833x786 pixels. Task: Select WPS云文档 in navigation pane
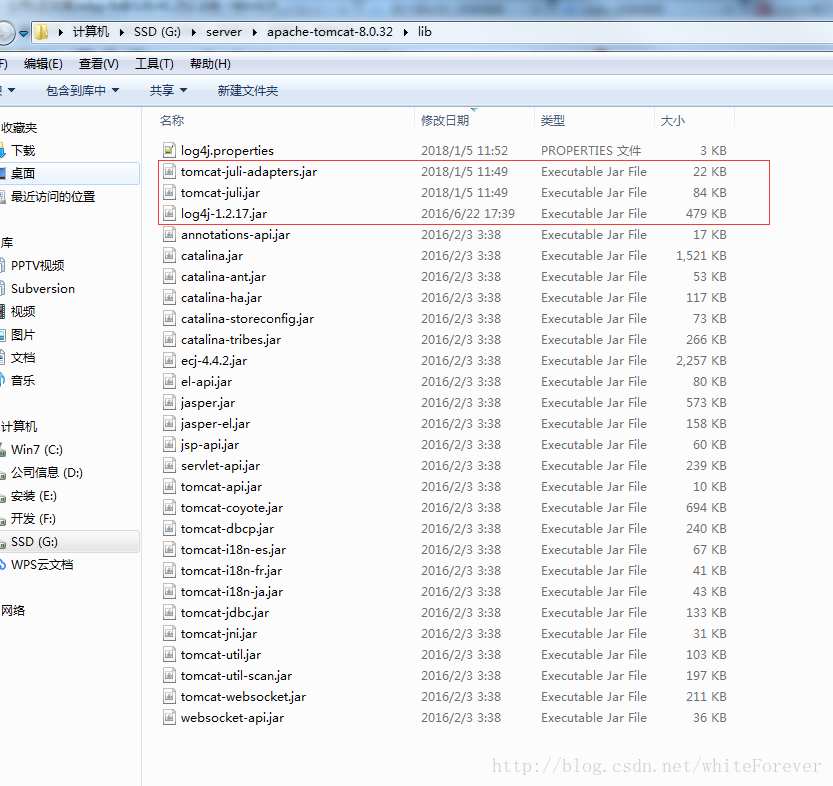[x=42, y=565]
